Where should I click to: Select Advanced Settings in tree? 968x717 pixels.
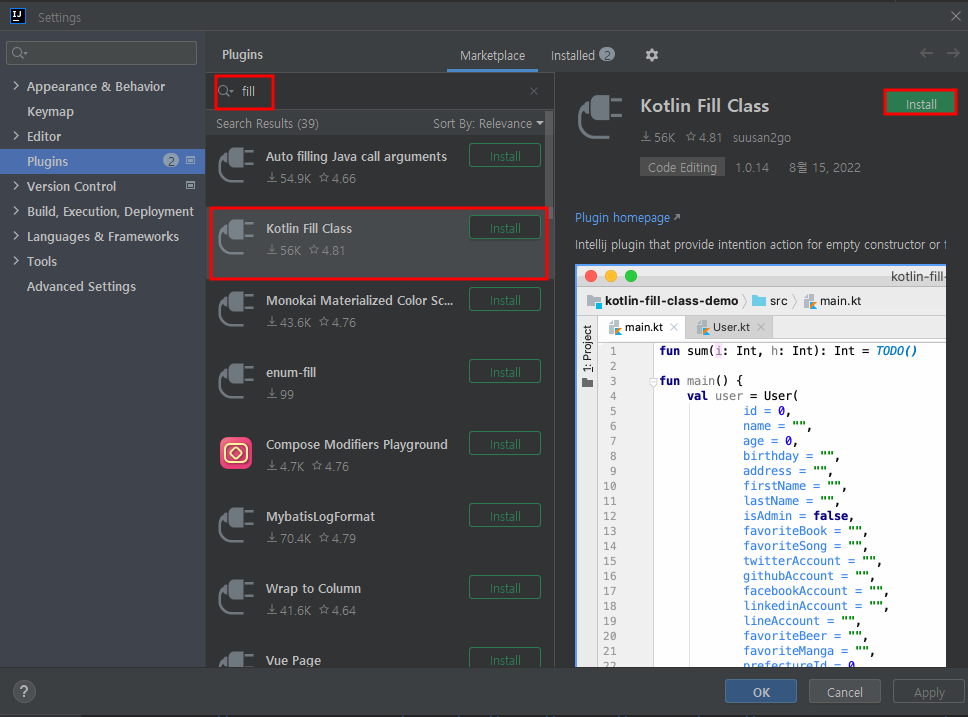tap(81, 287)
